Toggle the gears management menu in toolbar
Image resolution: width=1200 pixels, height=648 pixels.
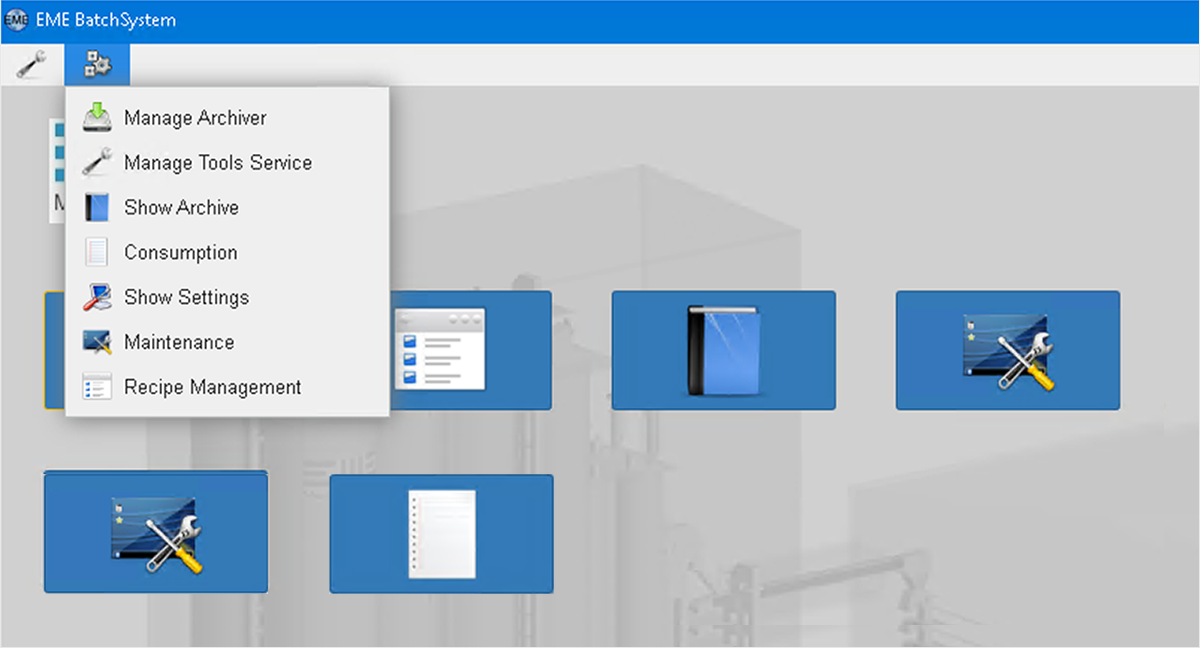tap(97, 66)
